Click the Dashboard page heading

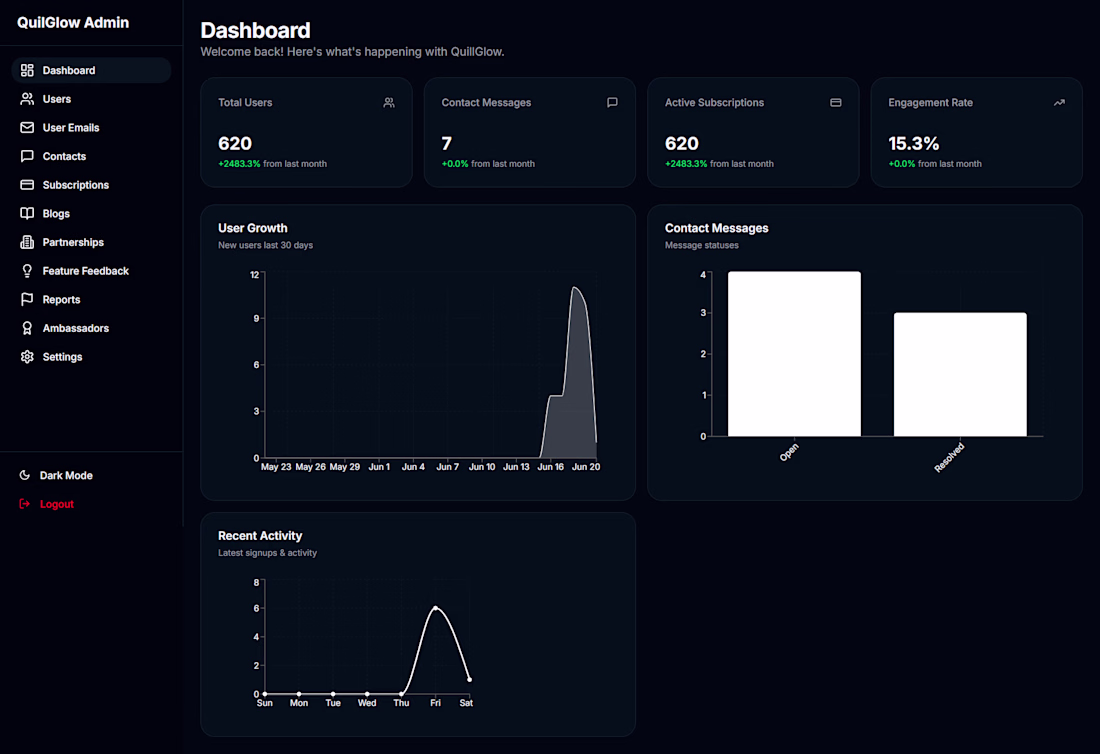(255, 30)
